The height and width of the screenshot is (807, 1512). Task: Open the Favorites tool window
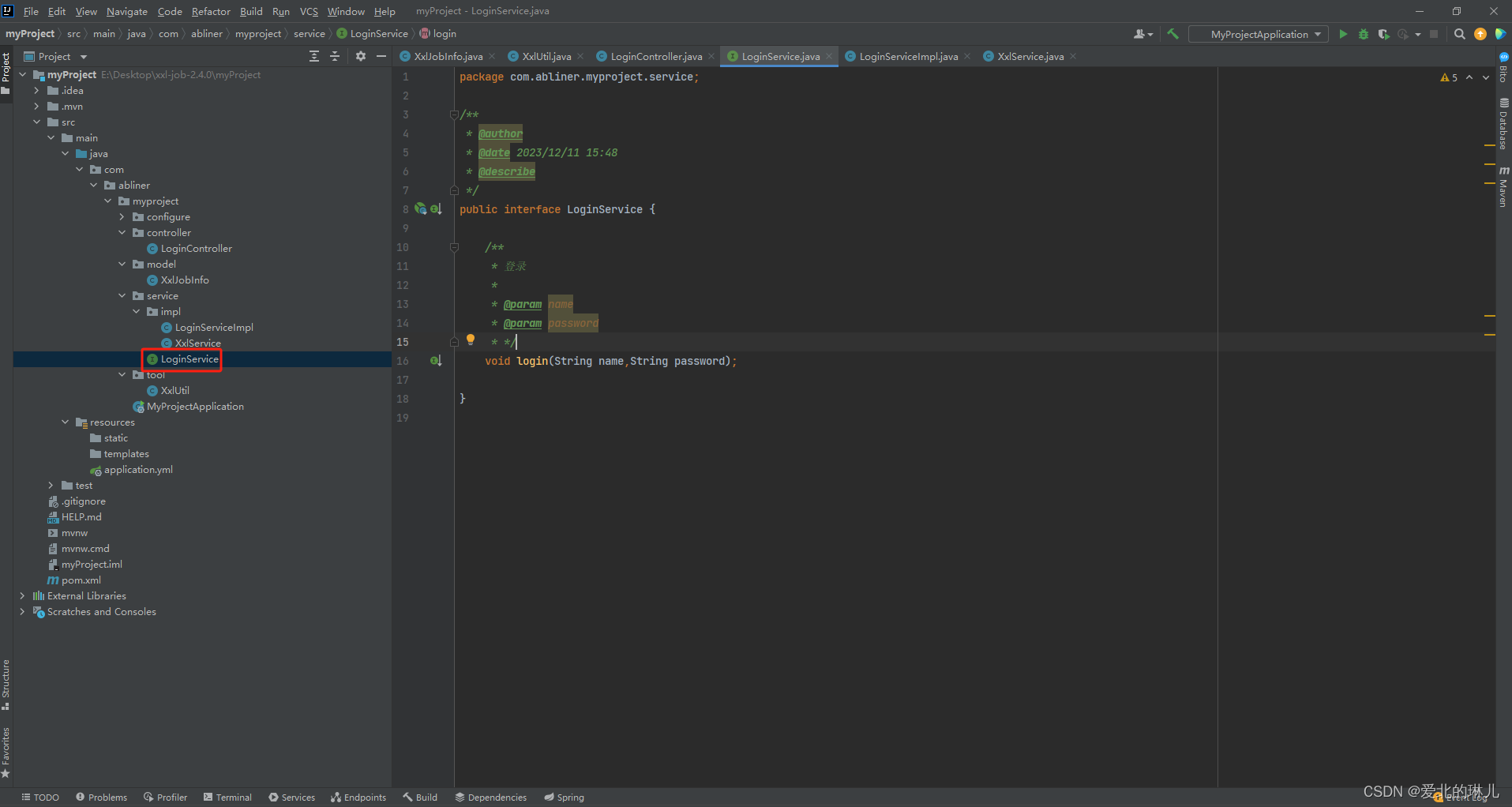pyautogui.click(x=6, y=752)
